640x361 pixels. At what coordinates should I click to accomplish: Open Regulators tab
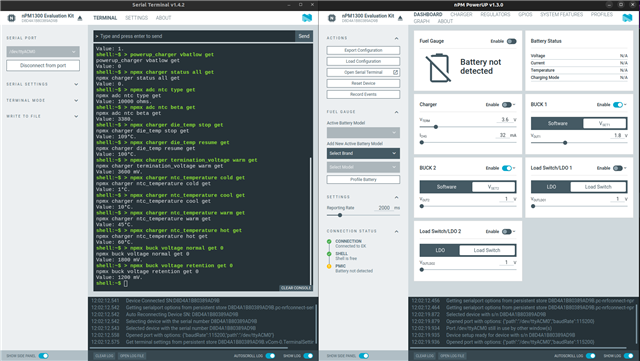tap(495, 14)
